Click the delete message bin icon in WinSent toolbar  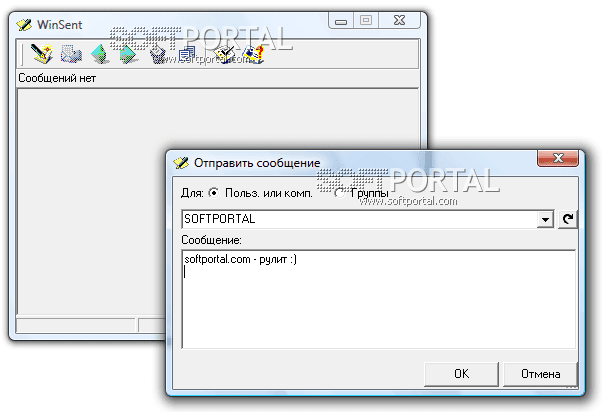coord(157,55)
